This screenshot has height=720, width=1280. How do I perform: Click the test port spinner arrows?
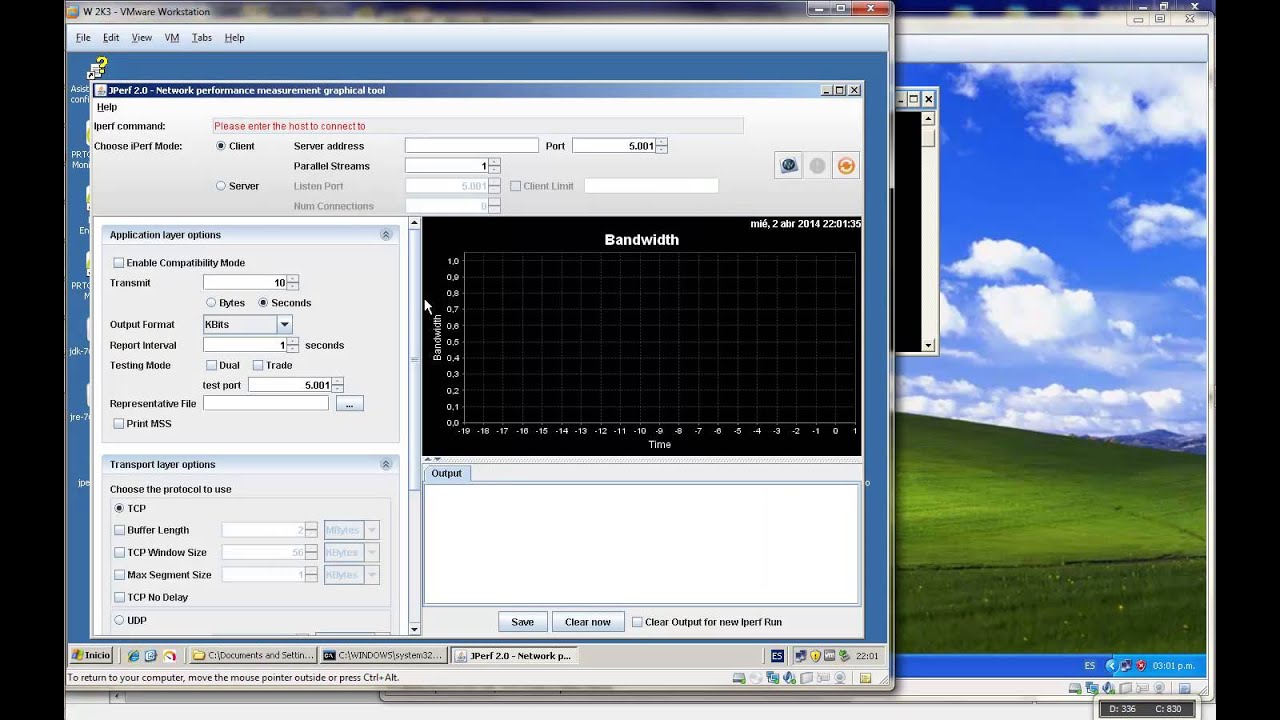pos(337,385)
